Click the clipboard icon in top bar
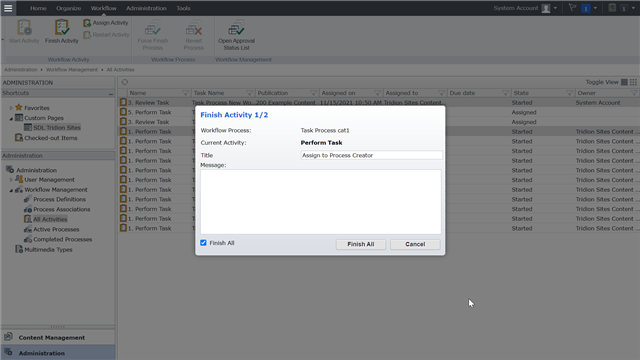Viewport: 640px width, 360px height. (612, 8)
